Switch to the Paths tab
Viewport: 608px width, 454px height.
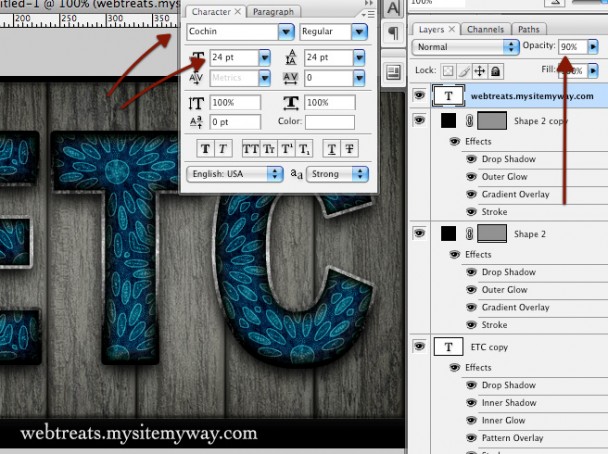529,29
